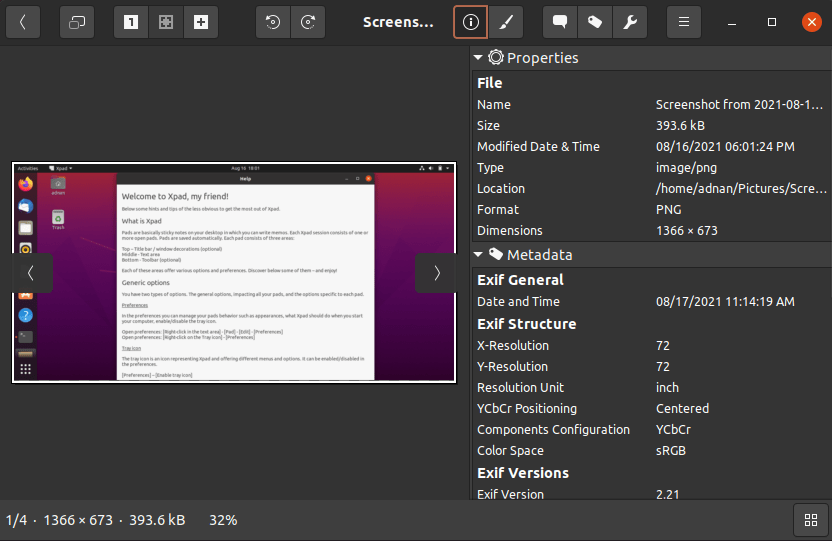Viewport: 832px width, 541px height.
Task: Click the Location label in Properties
Action: pos(501,189)
